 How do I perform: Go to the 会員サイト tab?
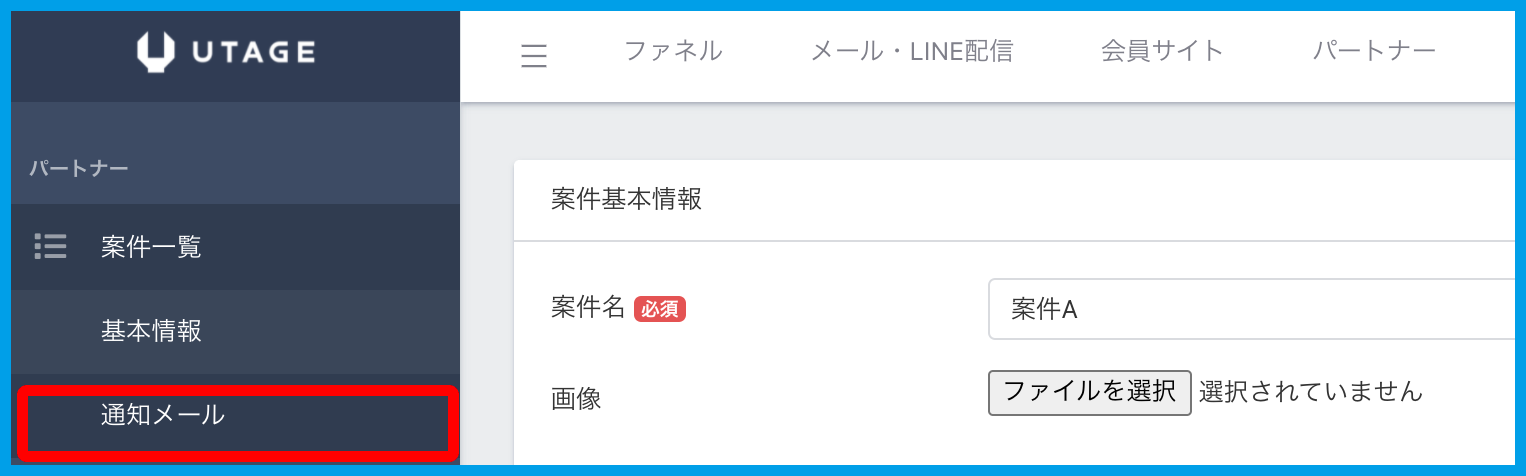(x=1162, y=51)
